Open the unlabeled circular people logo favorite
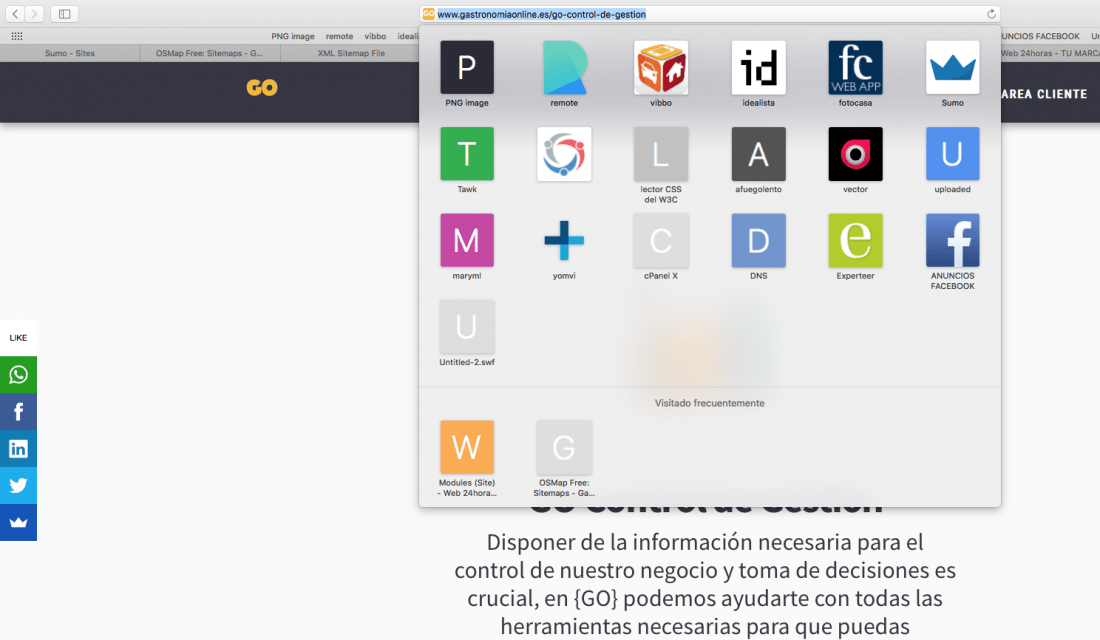The width and height of the screenshot is (1100, 640). coord(564,154)
